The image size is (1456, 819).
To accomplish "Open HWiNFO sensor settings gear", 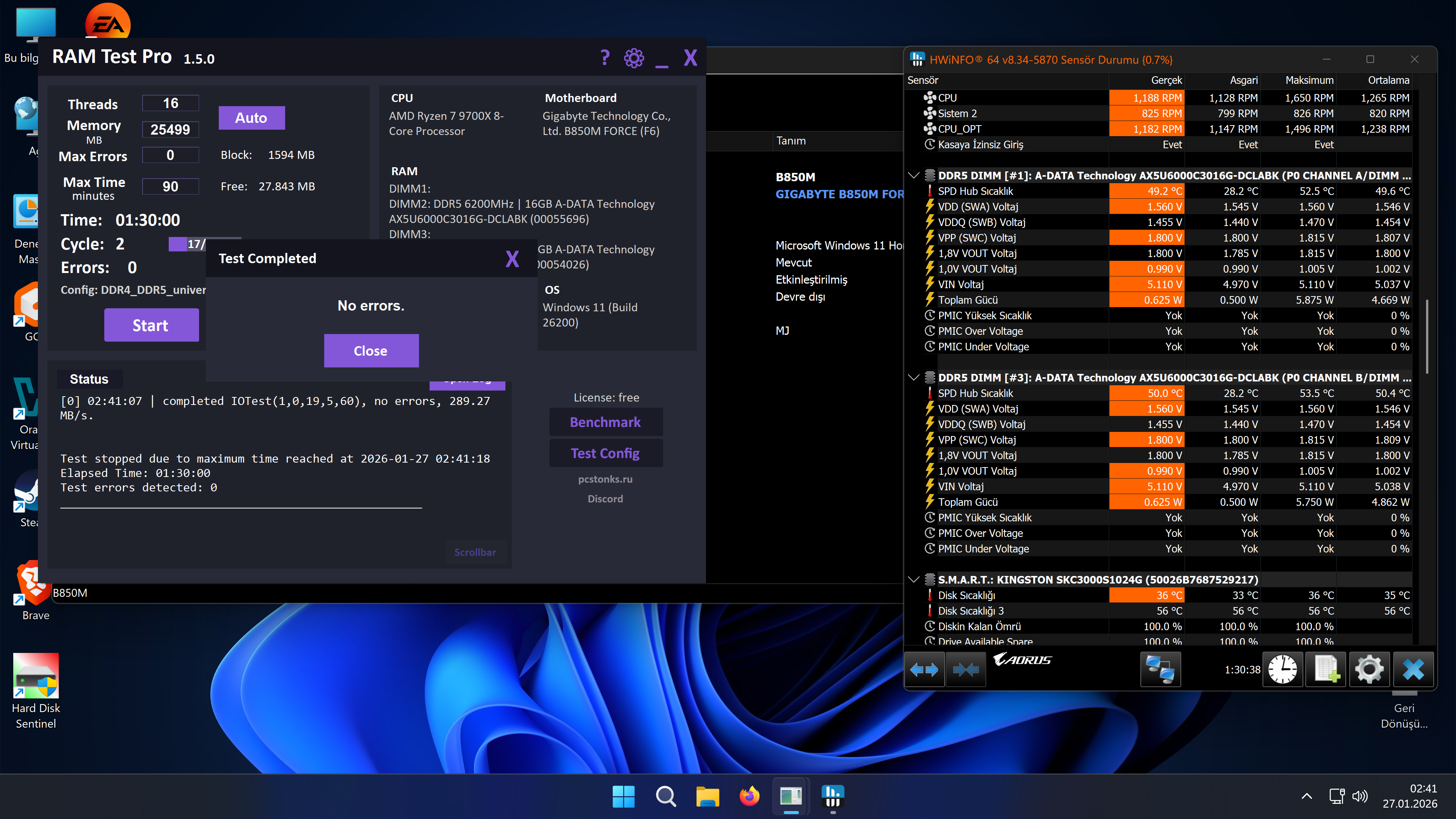I will pyautogui.click(x=1369, y=670).
